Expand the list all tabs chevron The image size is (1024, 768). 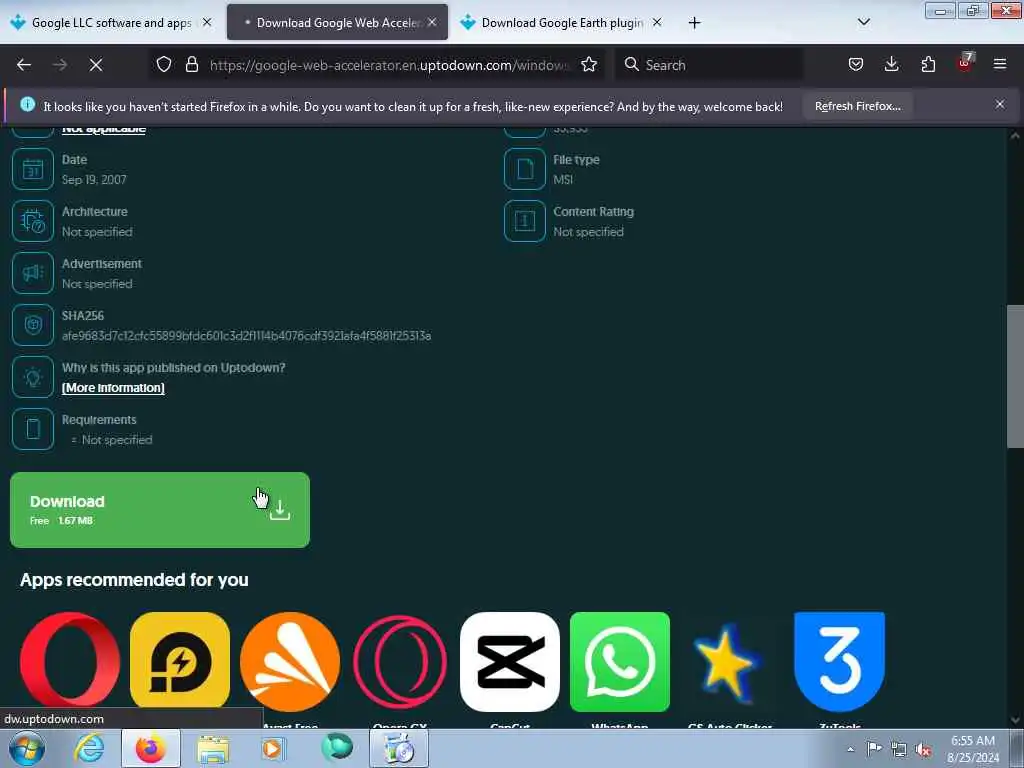point(863,22)
